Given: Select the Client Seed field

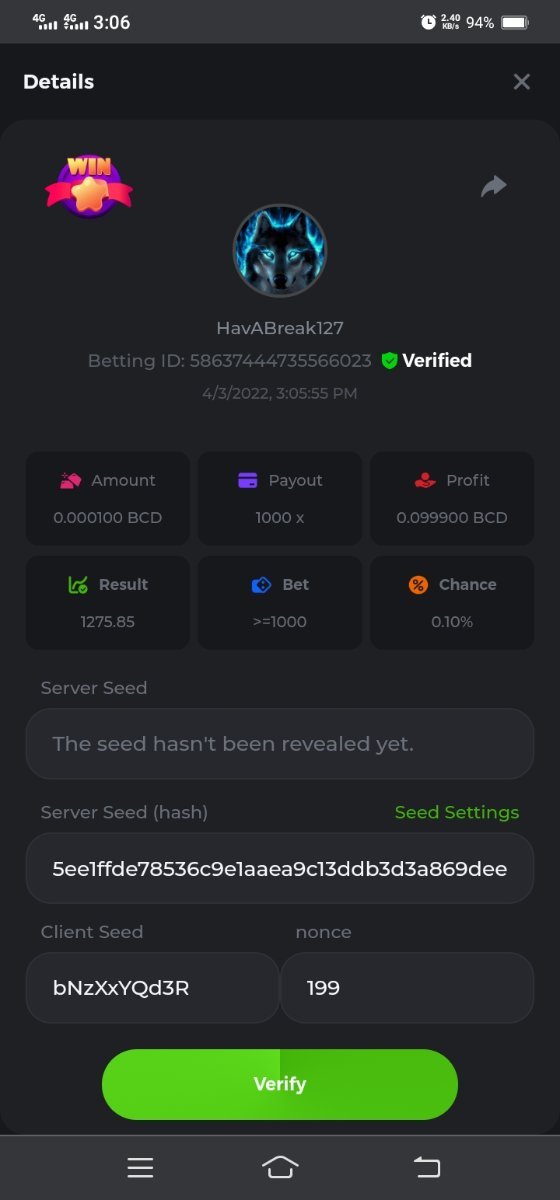Looking at the screenshot, I should pyautogui.click(x=152, y=988).
